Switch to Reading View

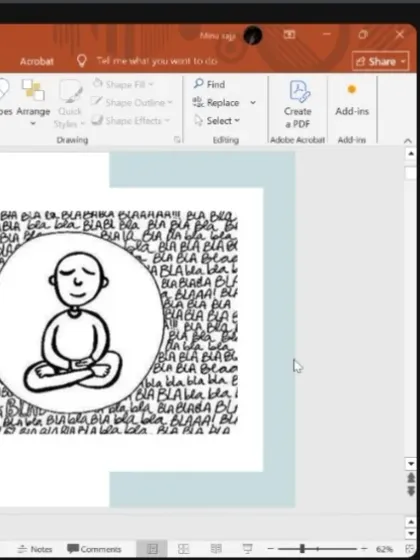[x=216, y=549]
